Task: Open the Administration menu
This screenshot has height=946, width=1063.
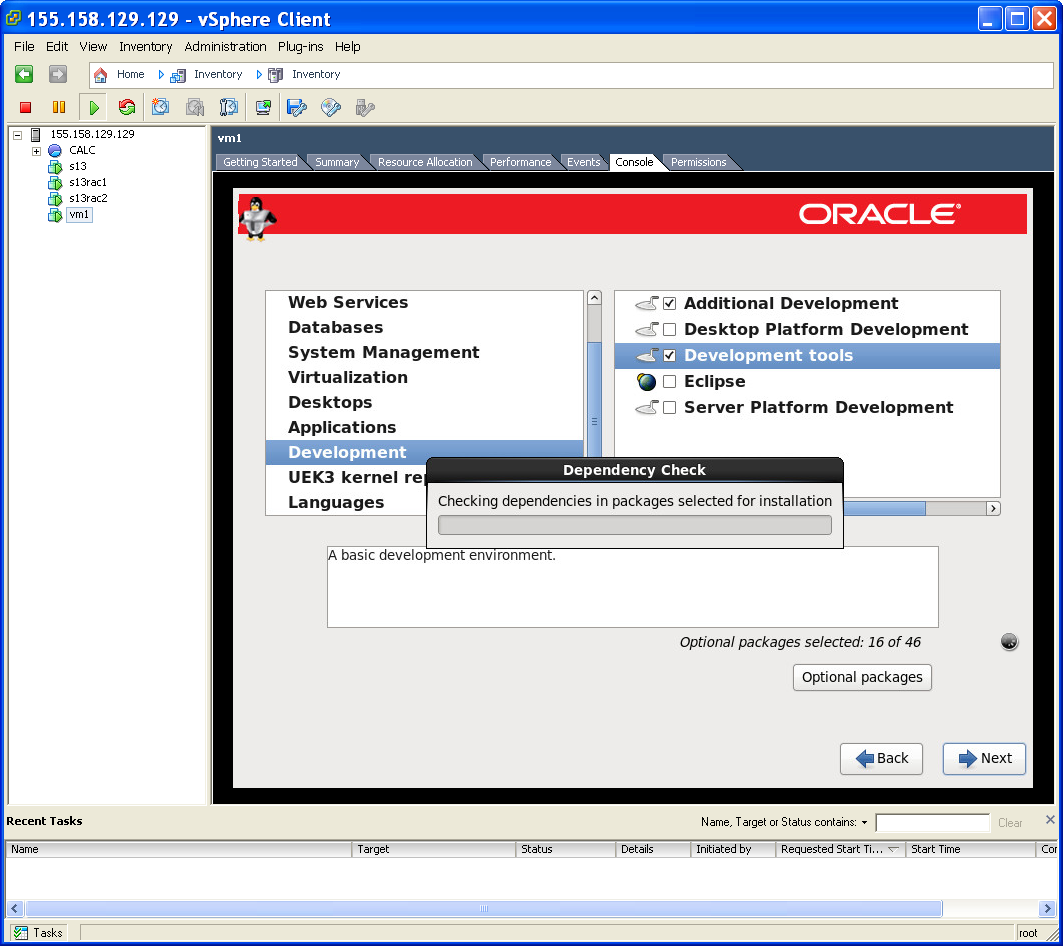Action: (225, 47)
